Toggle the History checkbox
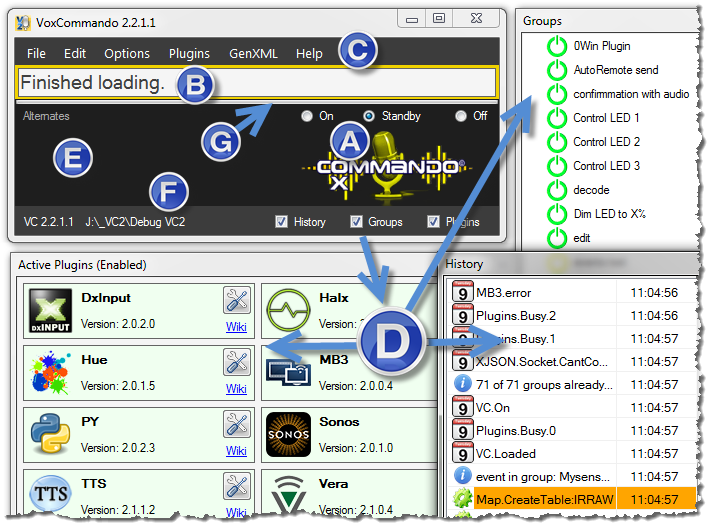The width and height of the screenshot is (712, 528). pyautogui.click(x=282, y=222)
